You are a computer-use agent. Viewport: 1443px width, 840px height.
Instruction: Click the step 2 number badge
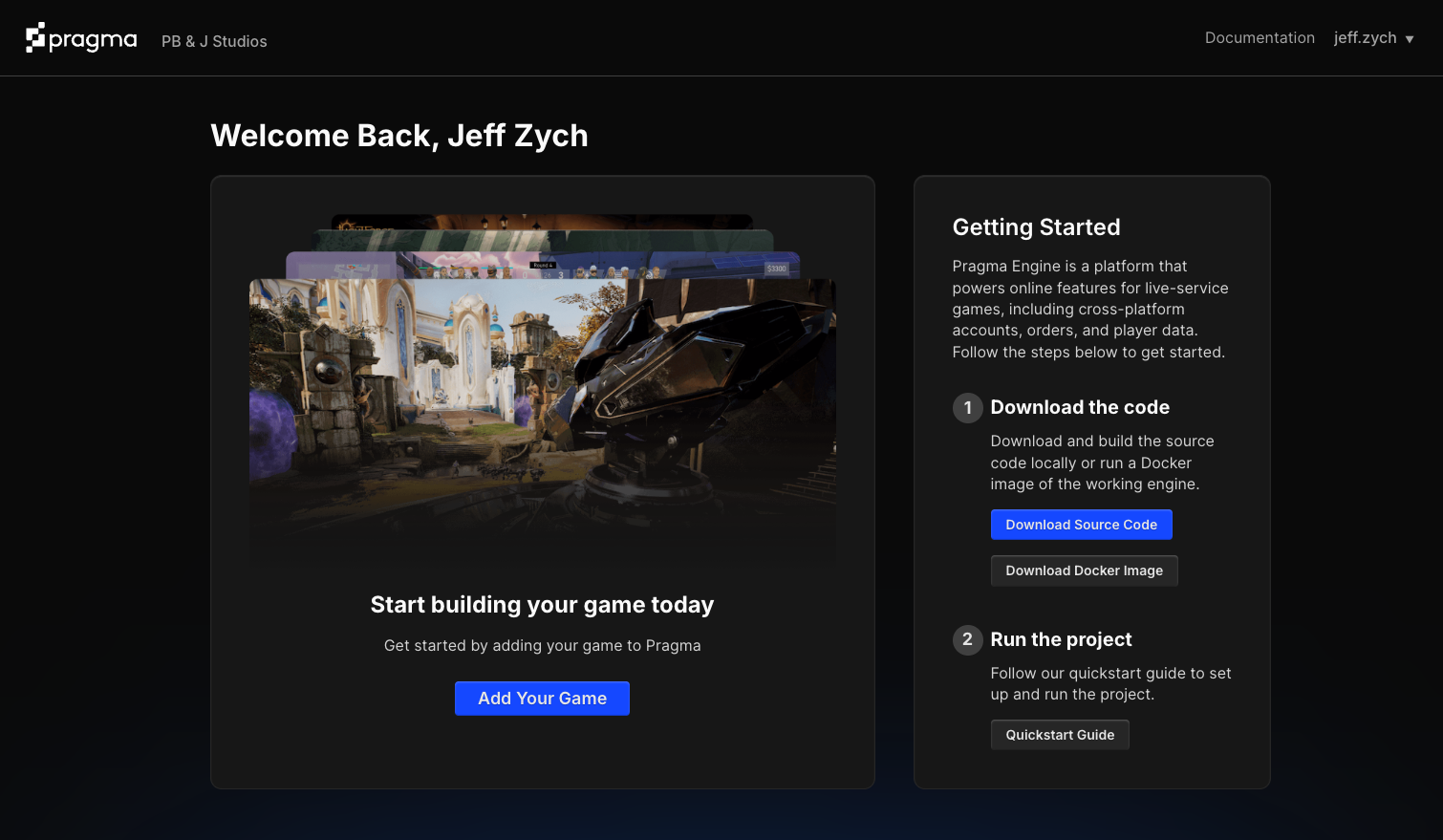point(967,640)
